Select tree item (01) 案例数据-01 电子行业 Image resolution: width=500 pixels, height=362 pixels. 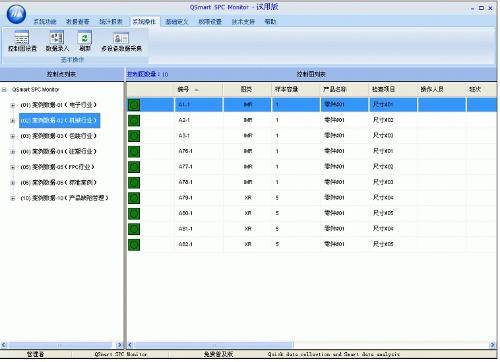(x=58, y=105)
